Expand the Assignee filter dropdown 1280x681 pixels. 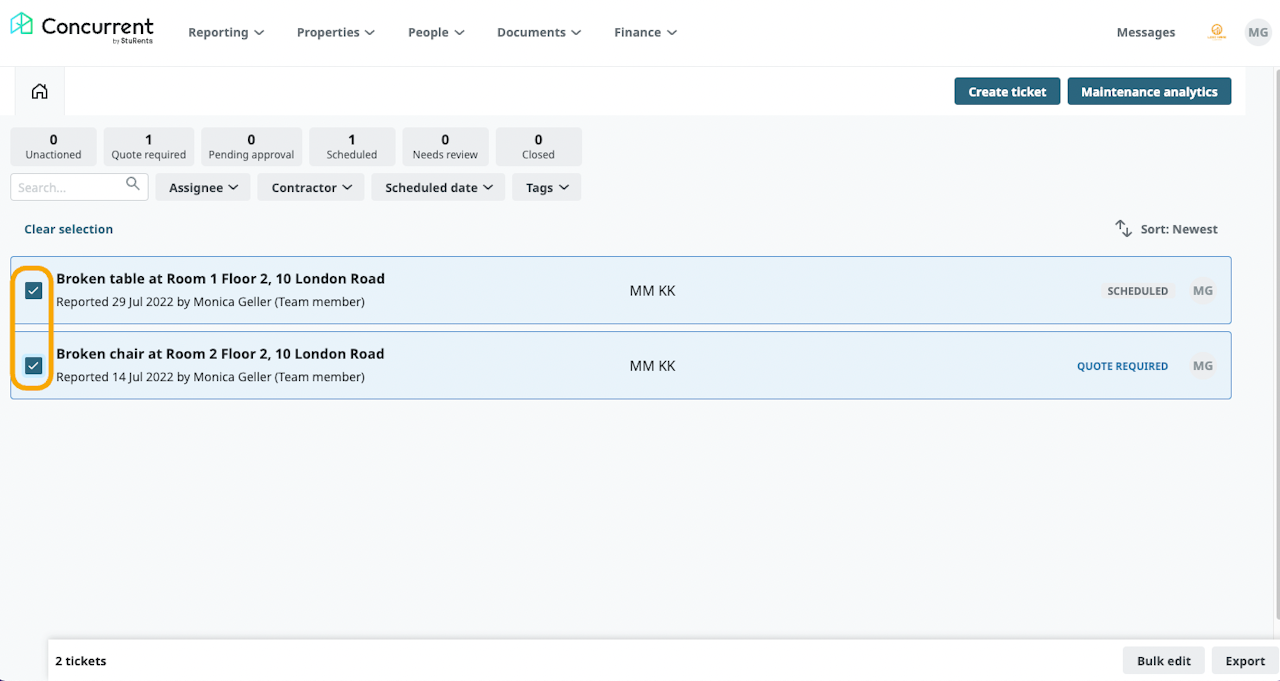point(203,188)
